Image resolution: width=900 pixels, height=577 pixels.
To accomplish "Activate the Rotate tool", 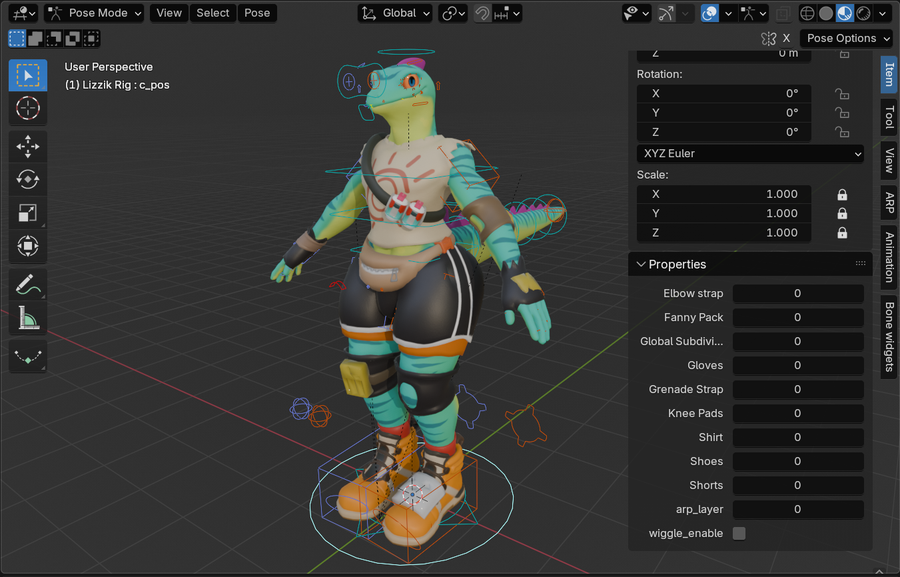I will click(x=28, y=179).
